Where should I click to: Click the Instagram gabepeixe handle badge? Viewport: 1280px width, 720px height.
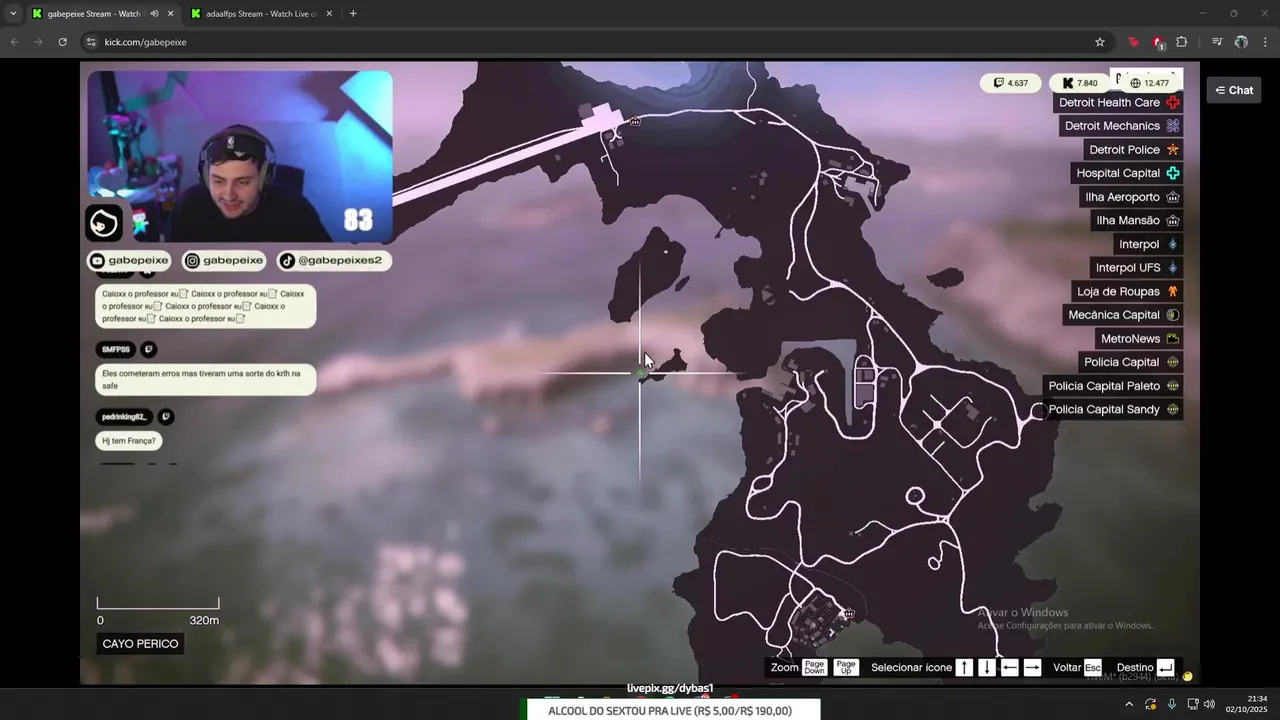224,260
